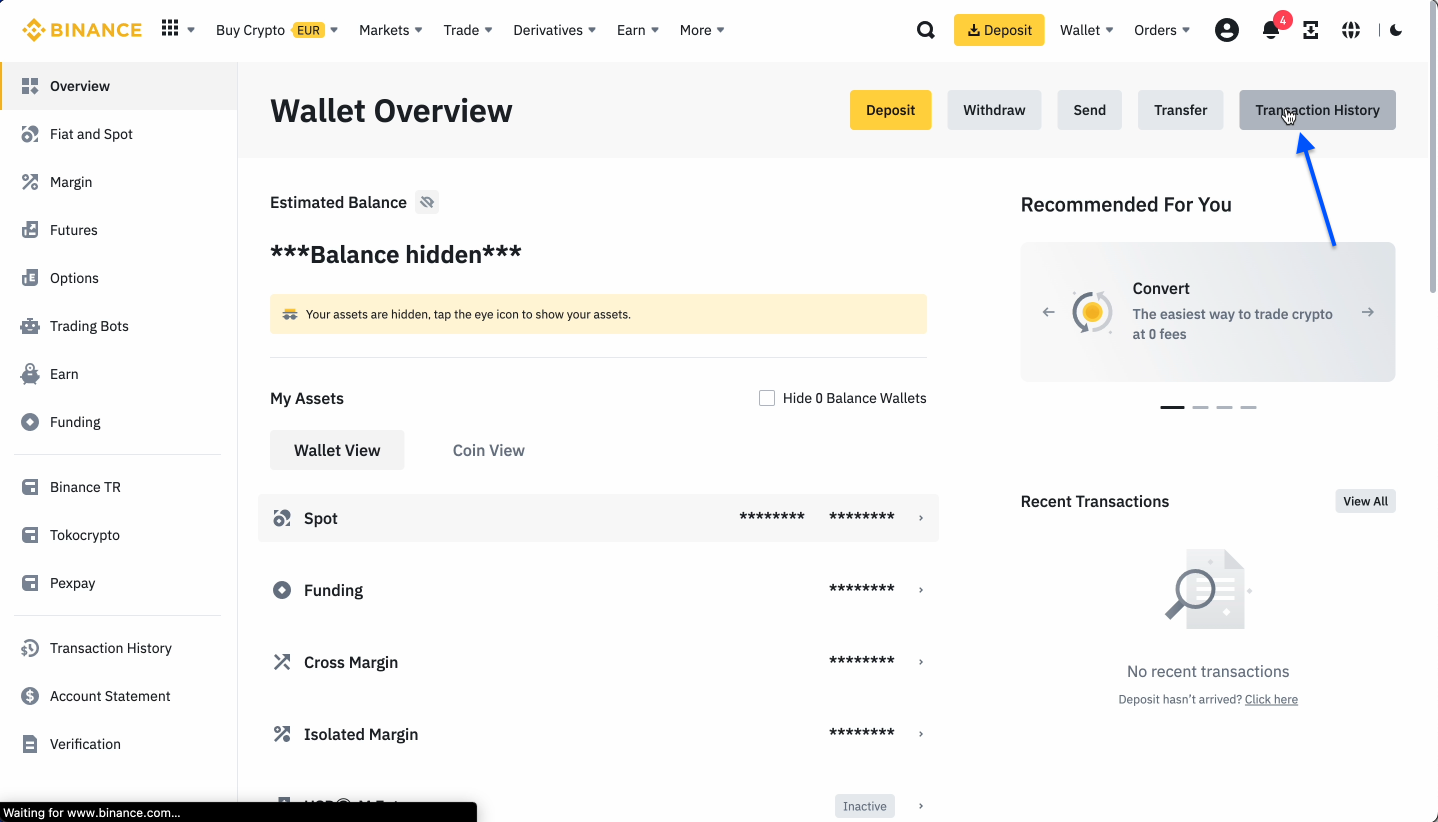Viewport: 1438px width, 822px height.
Task: Click the Withdraw button
Action: [x=994, y=110]
